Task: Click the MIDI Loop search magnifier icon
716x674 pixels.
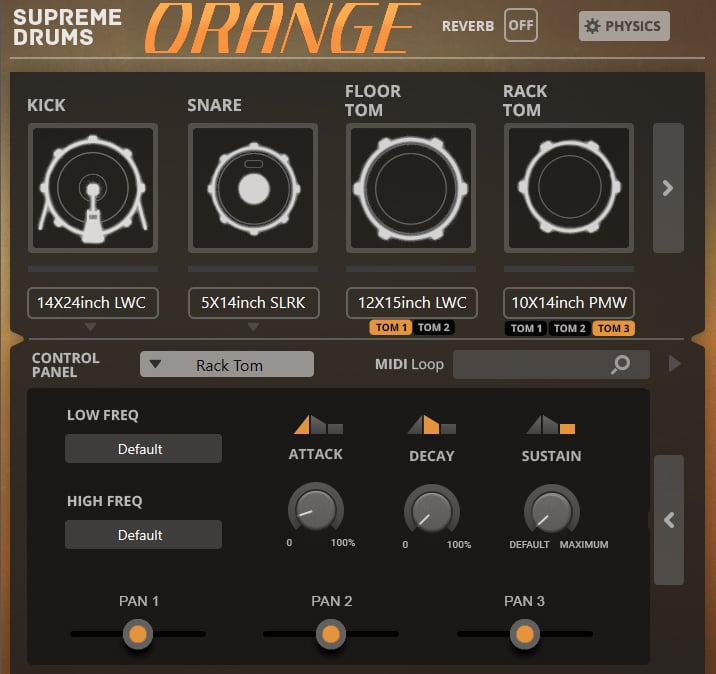Action: pyautogui.click(x=621, y=365)
